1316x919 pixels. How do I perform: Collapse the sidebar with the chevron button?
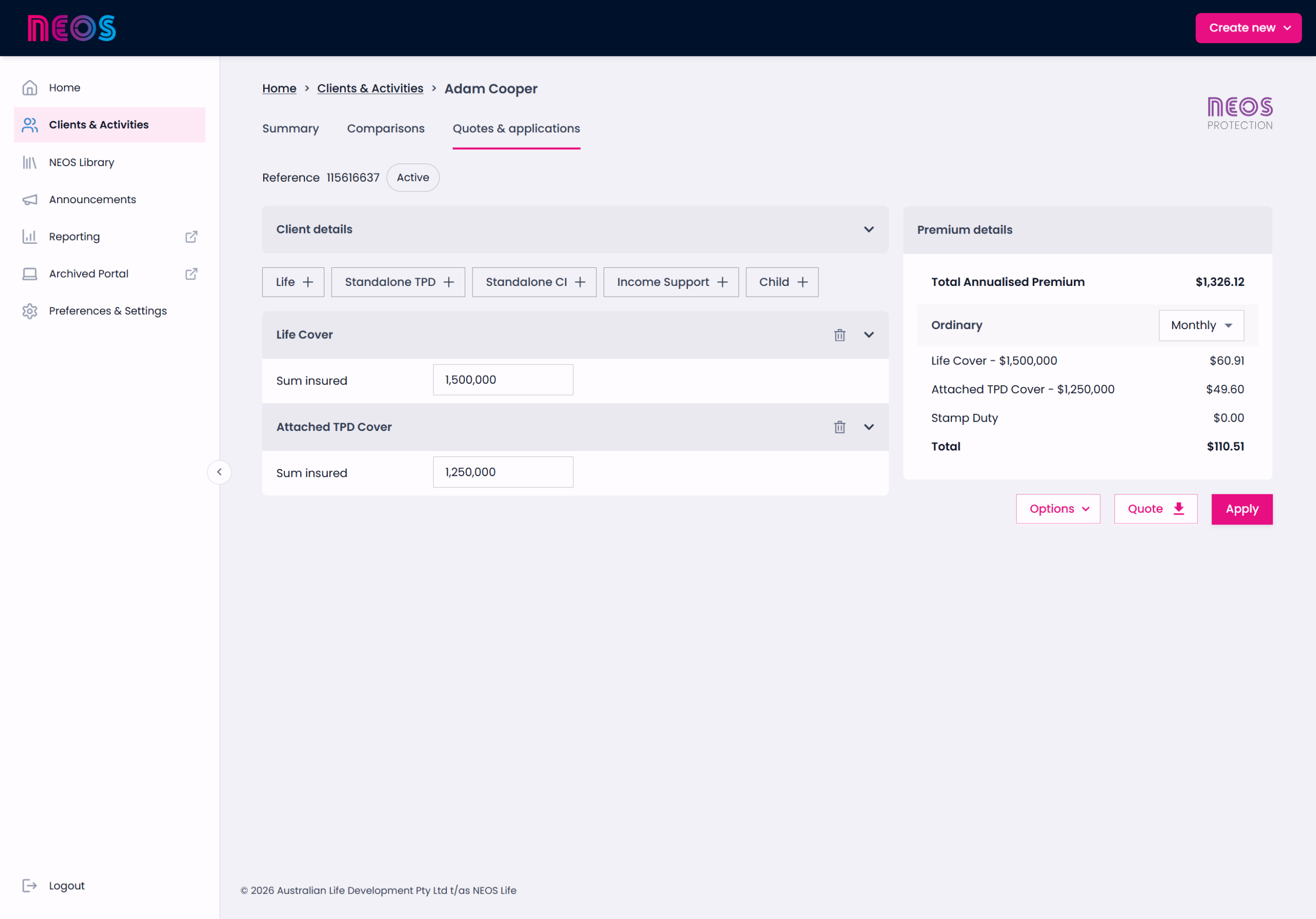click(x=219, y=472)
